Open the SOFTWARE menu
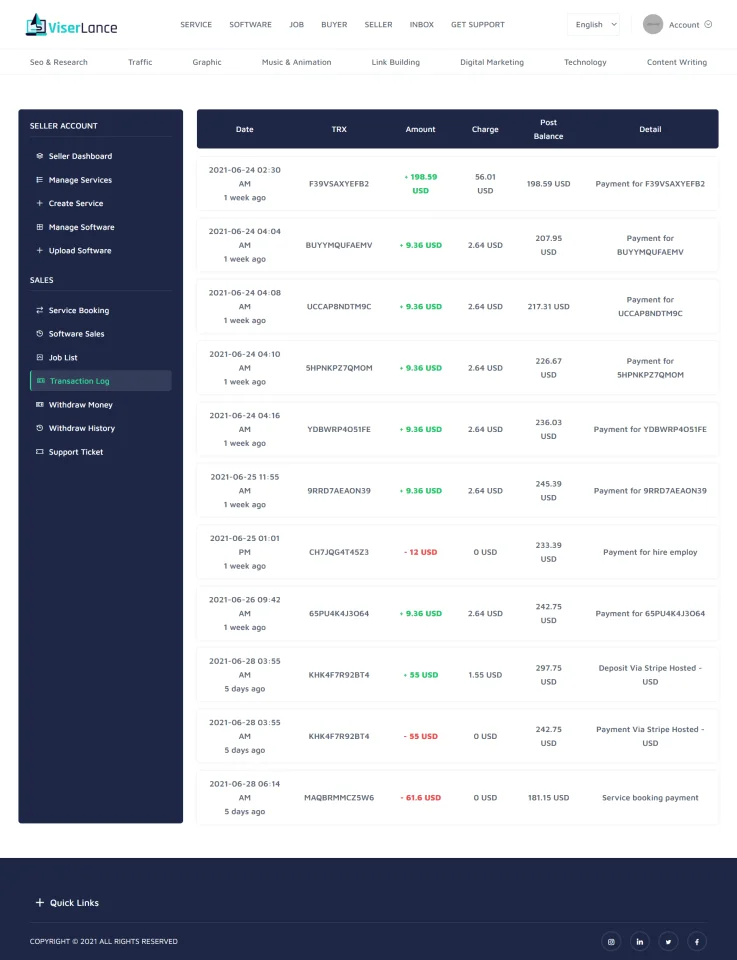The image size is (737, 960). 250,24
